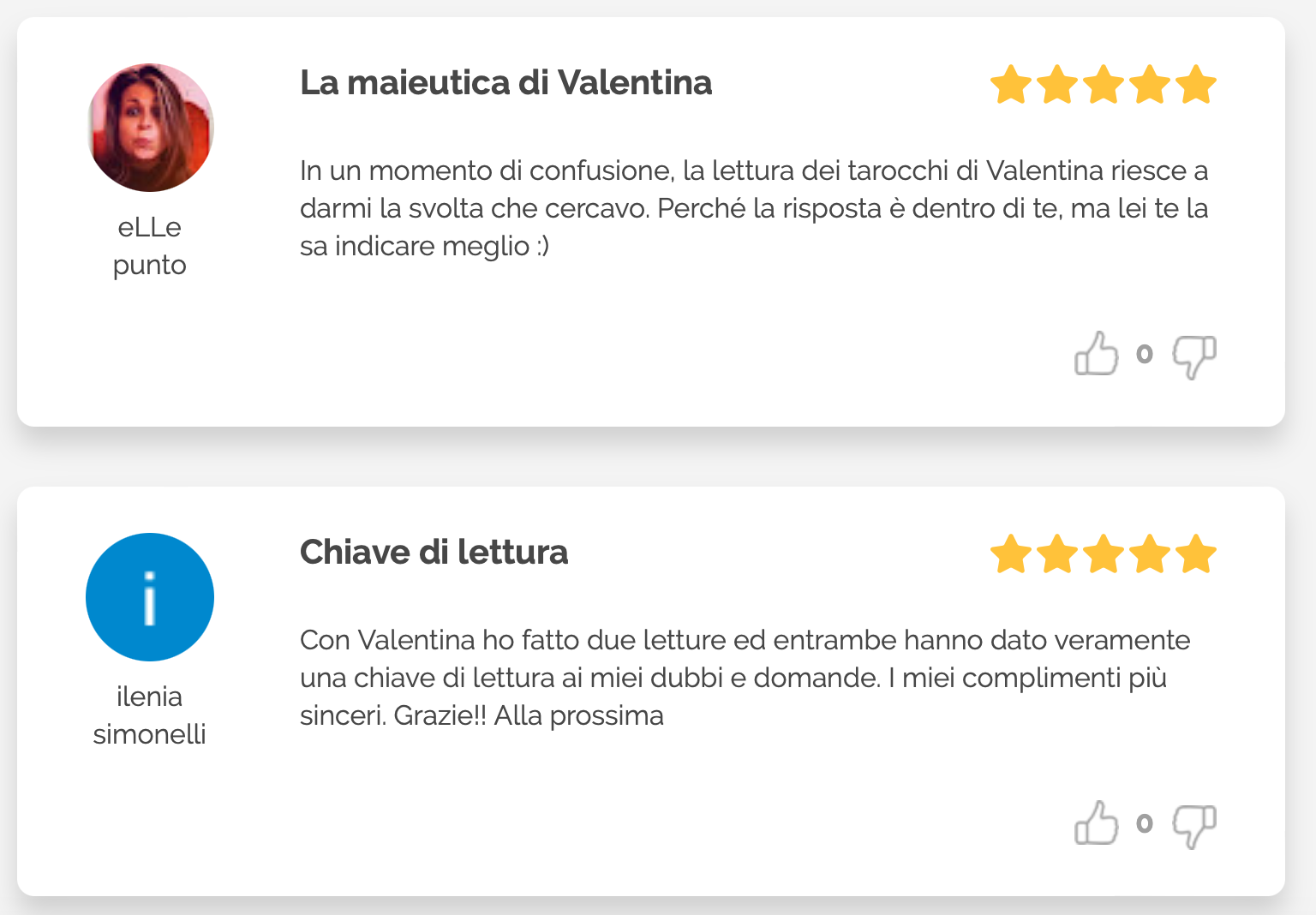
Task: Like the "La maieutica di Valentina" review
Action: [x=1096, y=354]
